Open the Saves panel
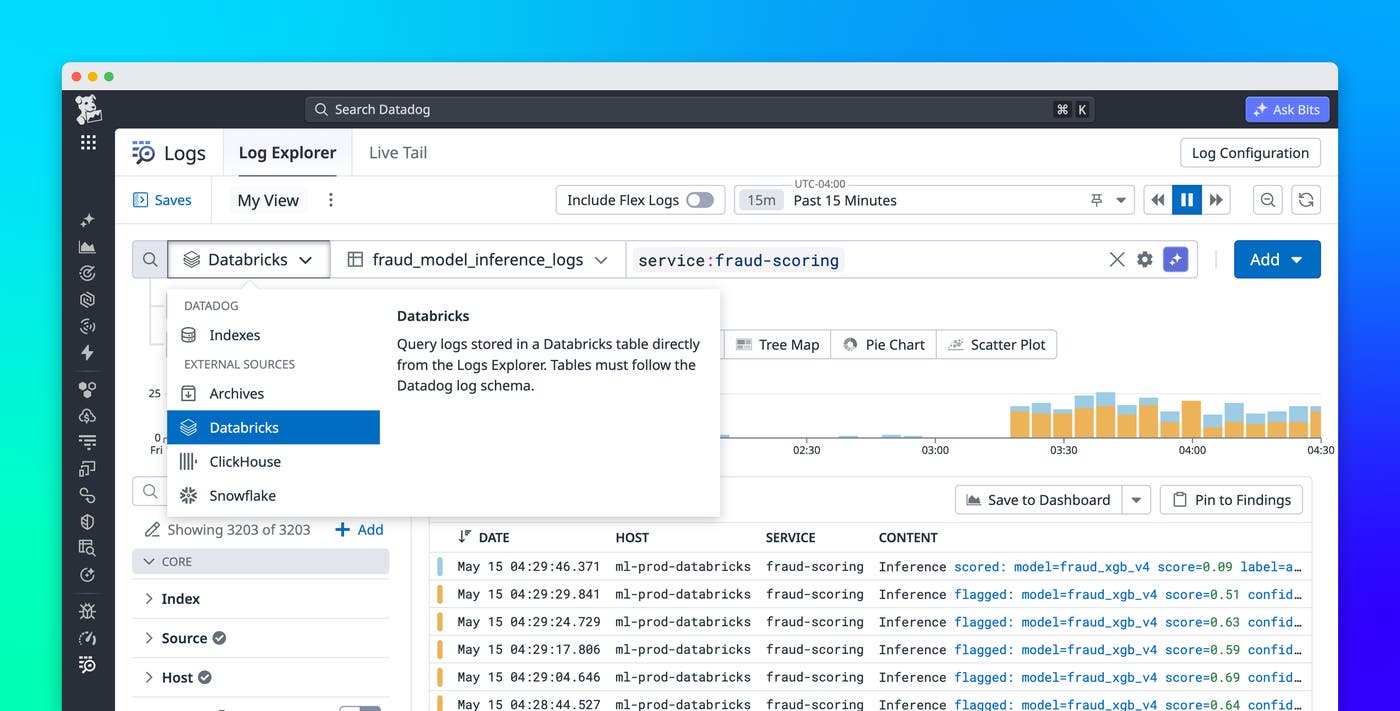The width and height of the screenshot is (1400, 711). pos(162,200)
